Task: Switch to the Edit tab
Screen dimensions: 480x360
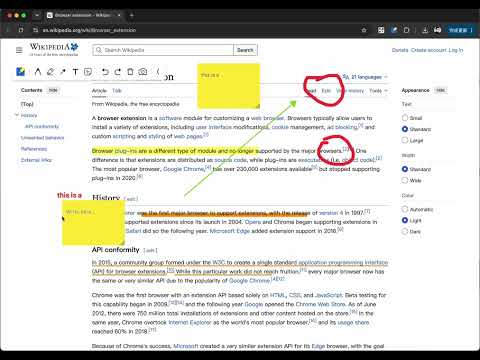Action: [x=326, y=91]
